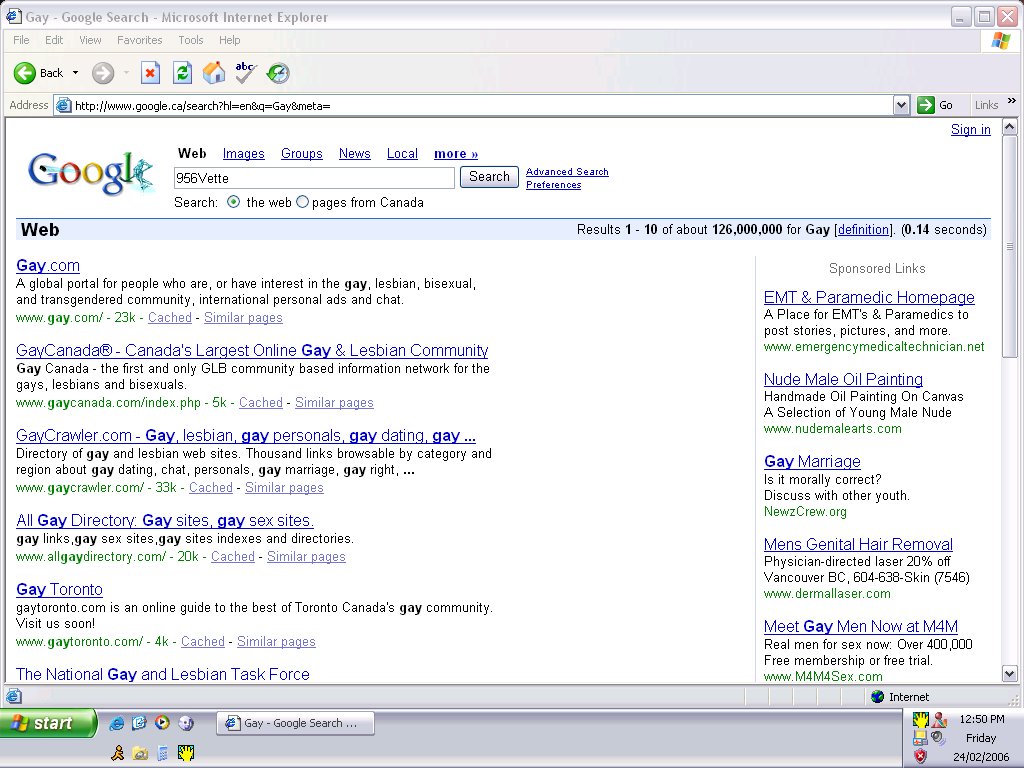The image size is (1024, 768).
Task: Launch AIM running man Quick Launch icon
Action: pos(118,753)
